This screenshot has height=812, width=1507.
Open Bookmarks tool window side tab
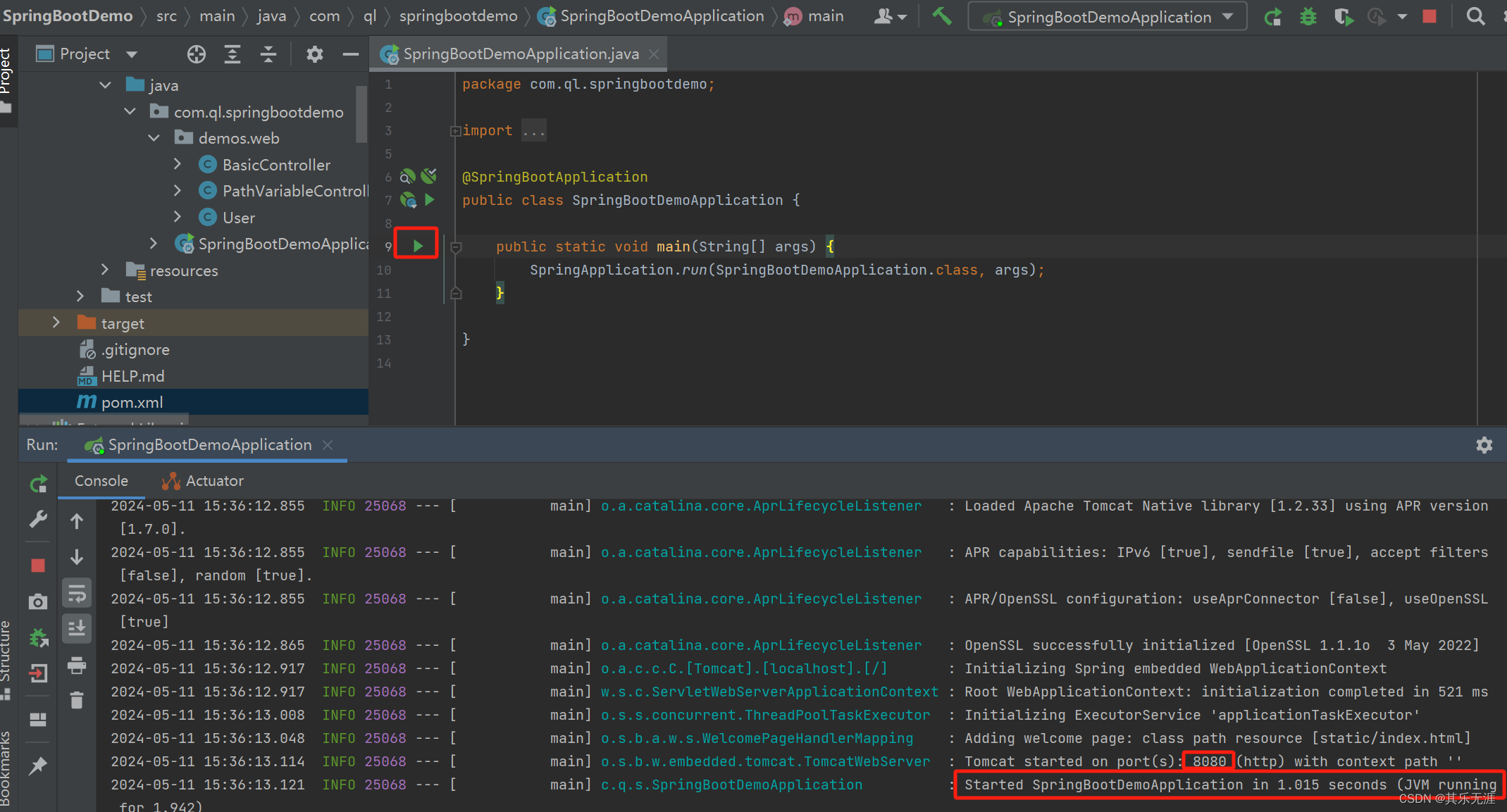7,768
